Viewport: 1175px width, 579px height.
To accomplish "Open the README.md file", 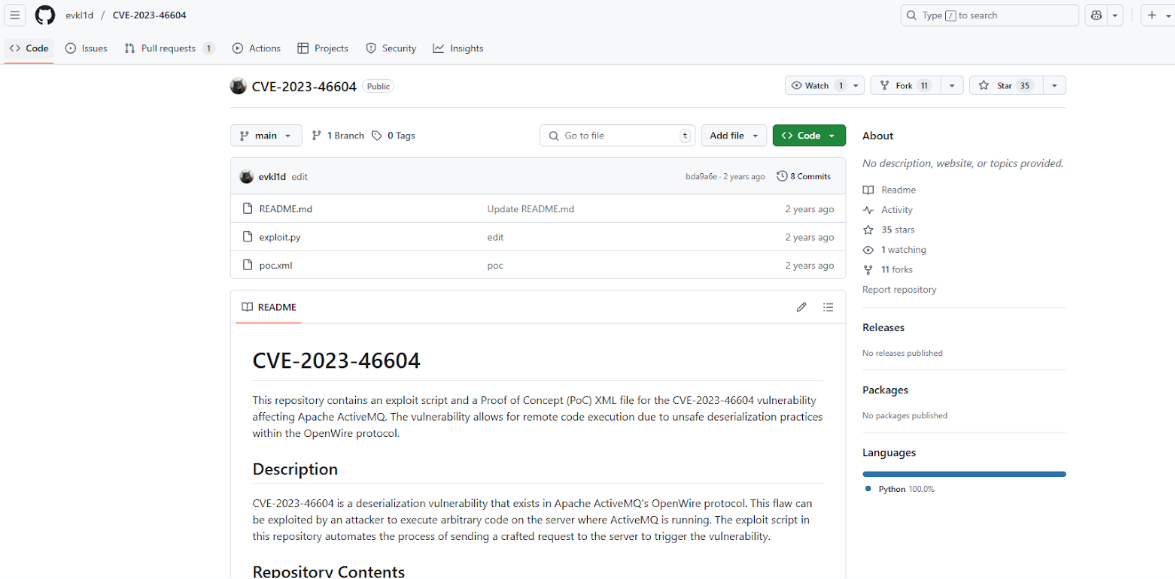I will pos(286,210).
